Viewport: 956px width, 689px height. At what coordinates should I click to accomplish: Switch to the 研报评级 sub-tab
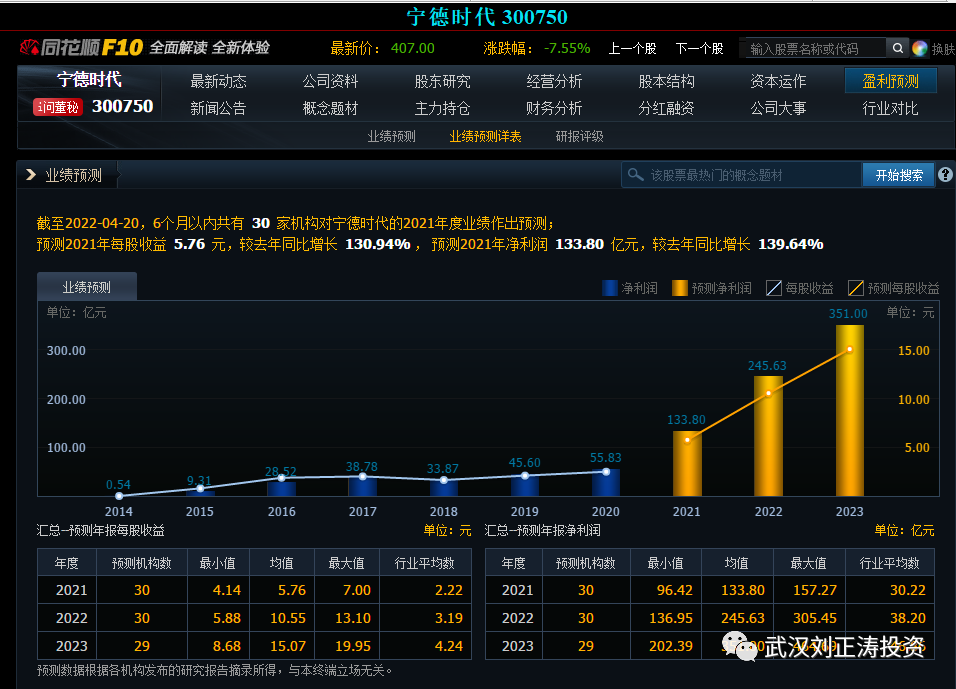579,137
